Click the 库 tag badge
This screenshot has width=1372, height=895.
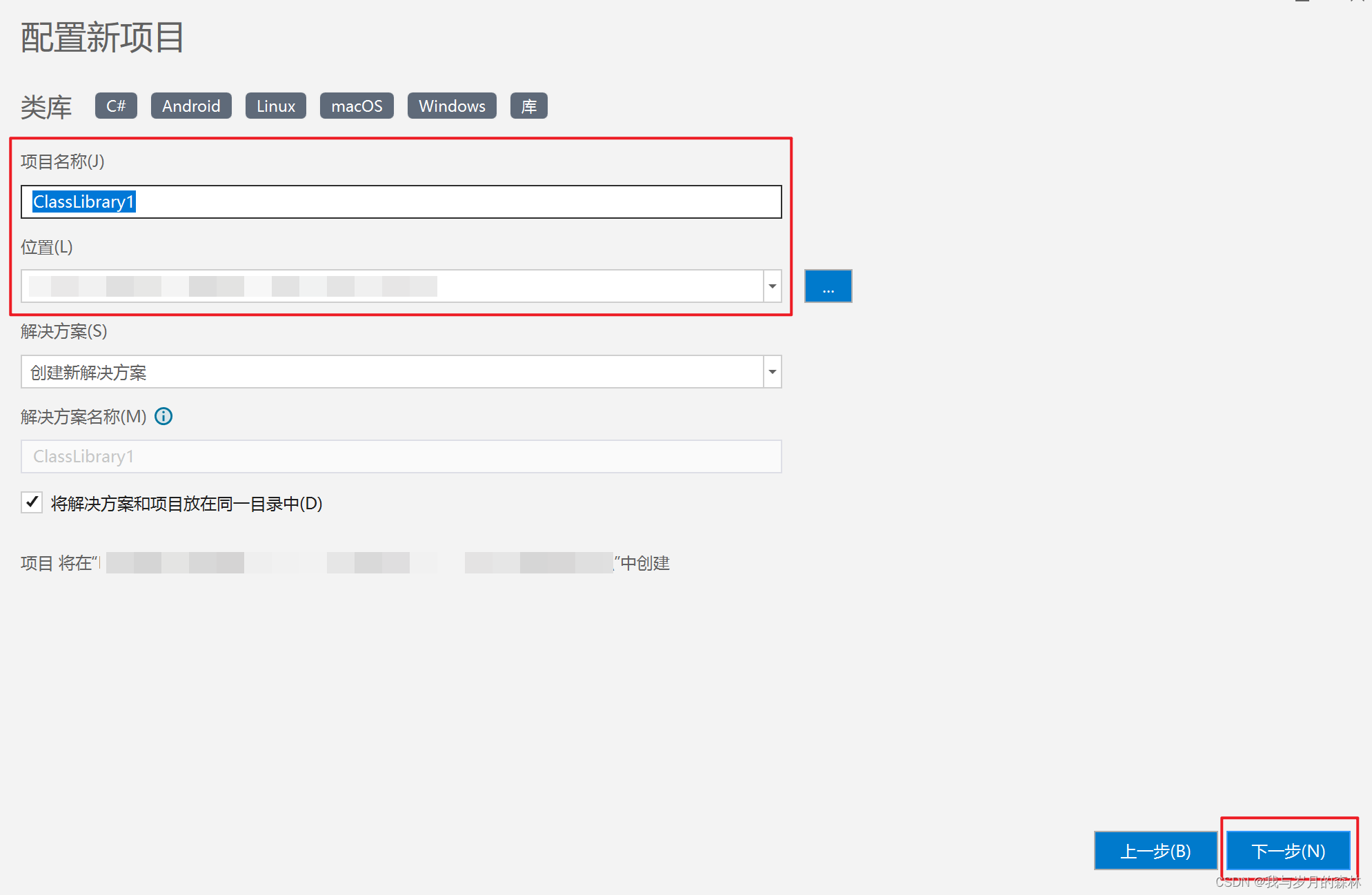[x=528, y=106]
